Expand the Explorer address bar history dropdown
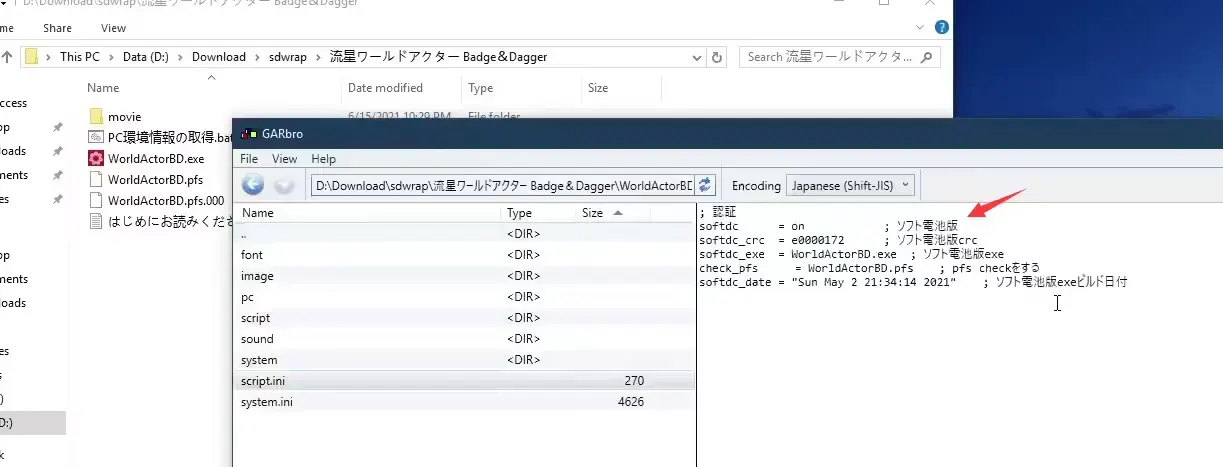The image size is (1223, 467). coord(697,57)
